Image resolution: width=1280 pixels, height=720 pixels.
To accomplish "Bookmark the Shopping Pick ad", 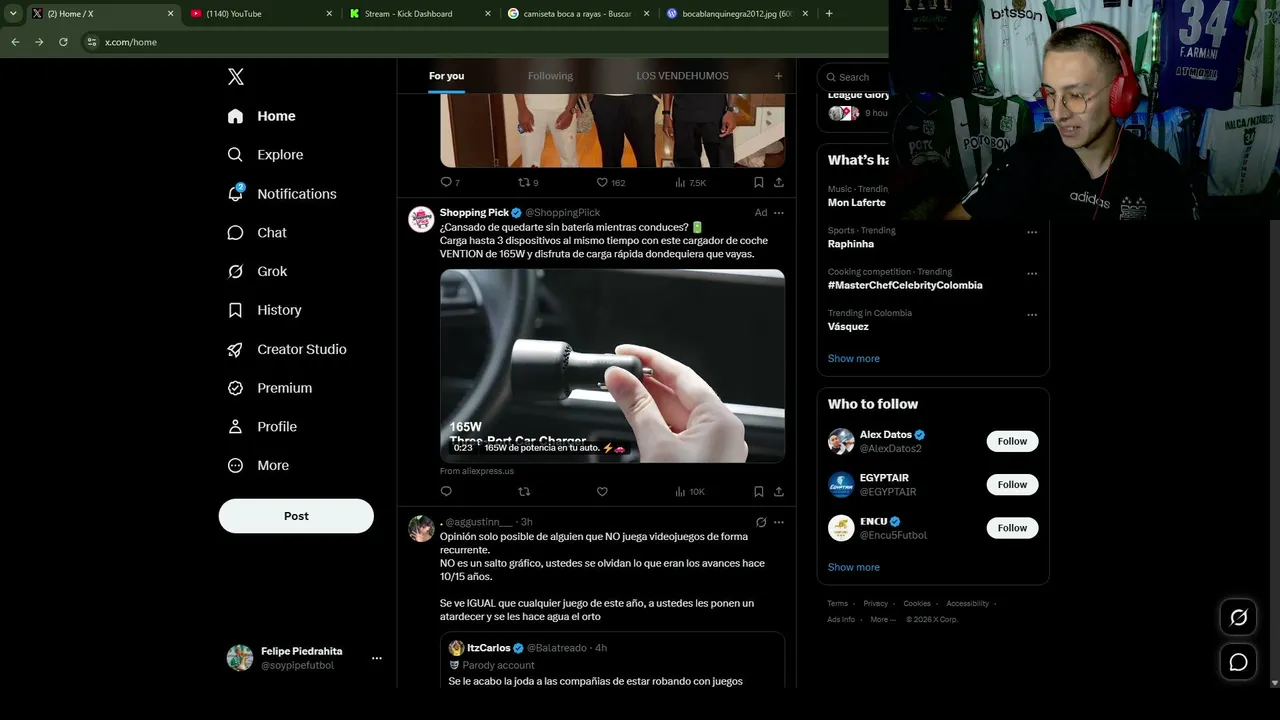I will point(758,491).
